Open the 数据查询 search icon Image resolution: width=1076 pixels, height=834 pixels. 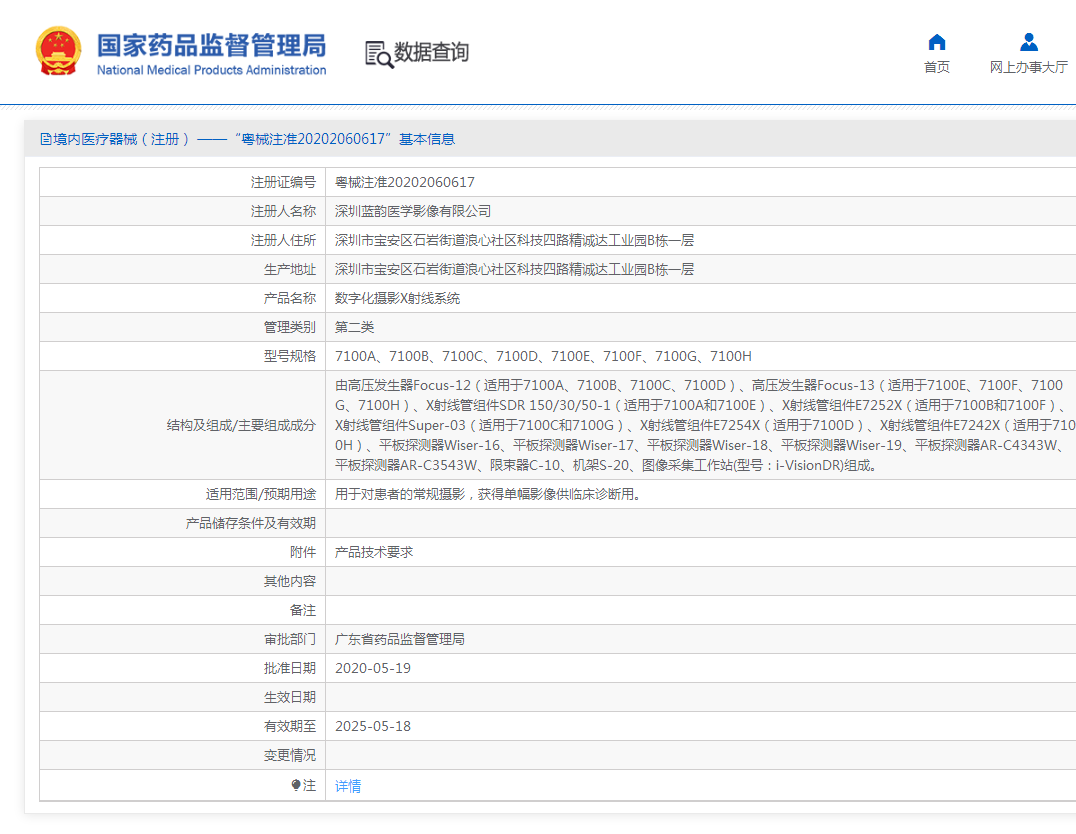tap(379, 54)
